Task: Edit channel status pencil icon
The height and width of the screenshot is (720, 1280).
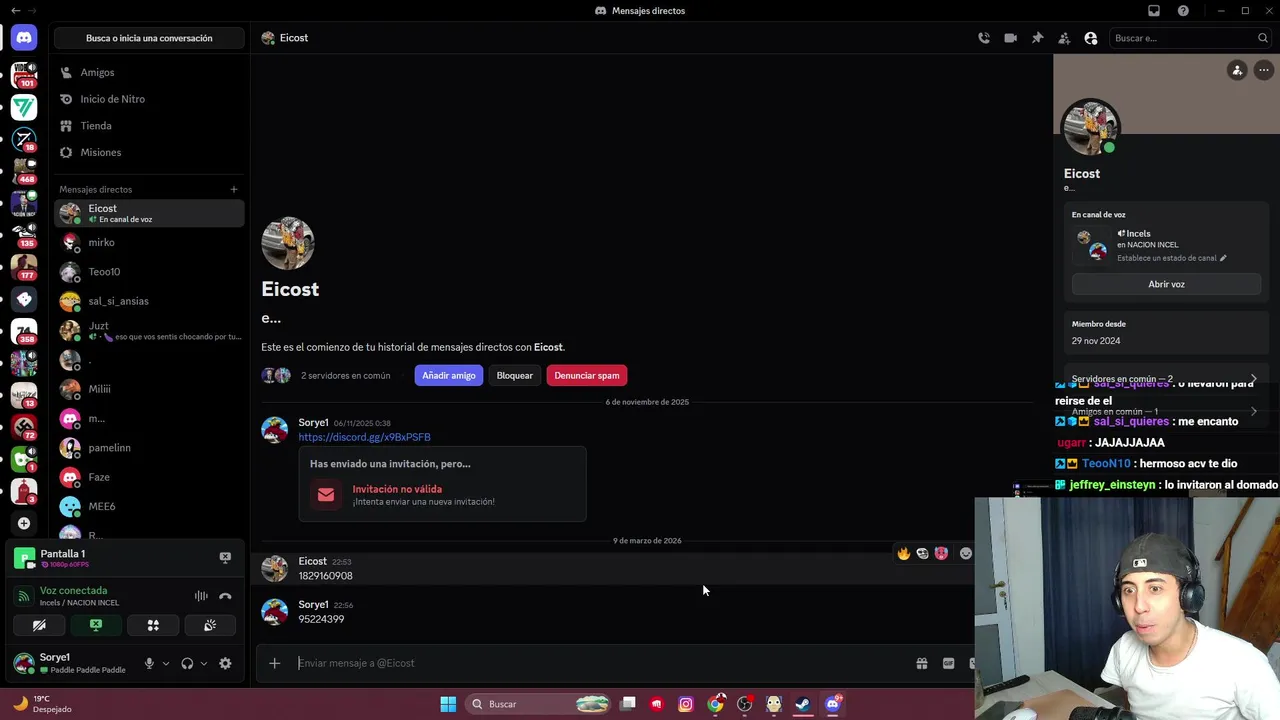Action: click(1223, 258)
